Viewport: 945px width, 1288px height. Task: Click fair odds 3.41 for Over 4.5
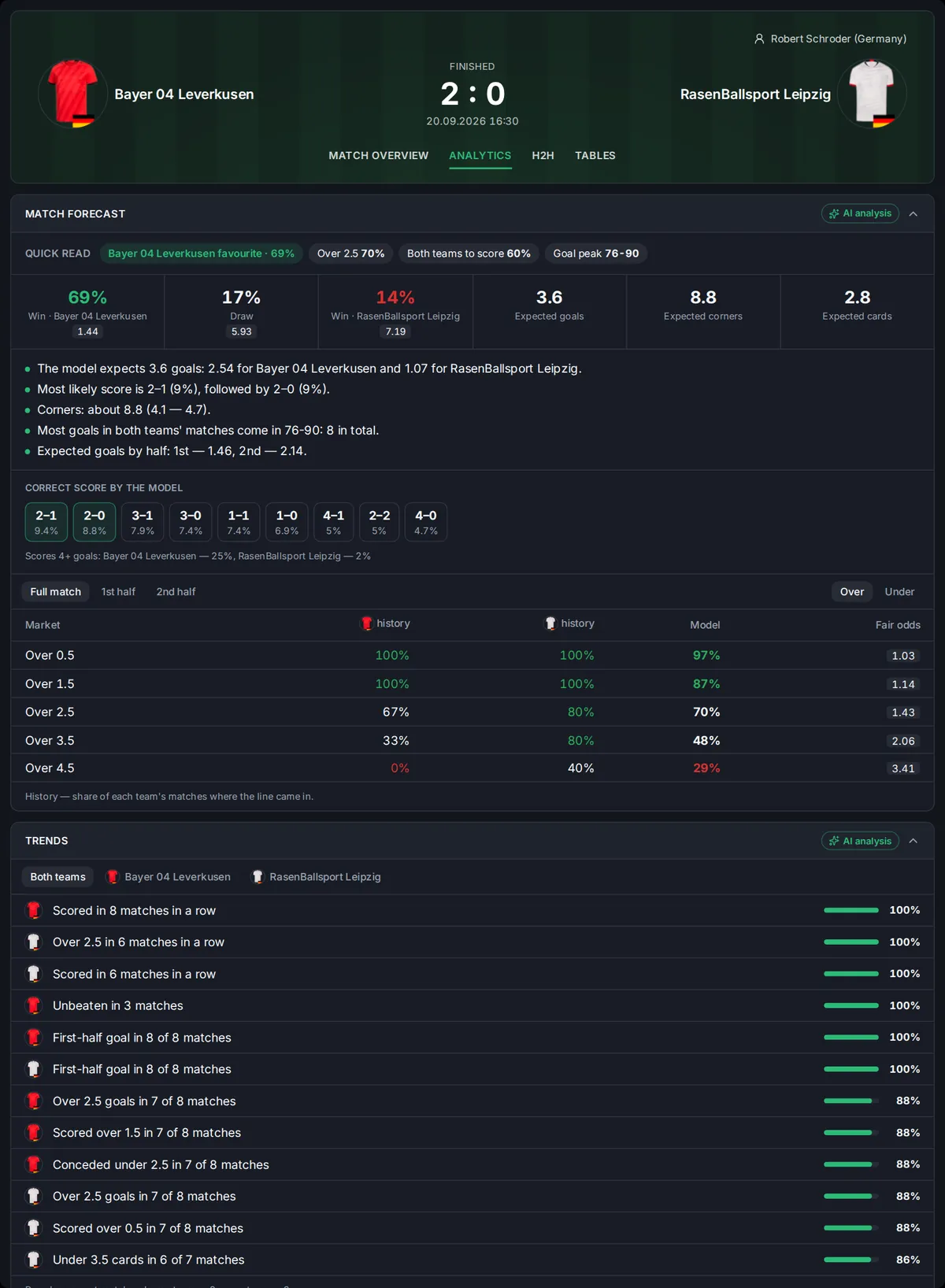pos(903,768)
